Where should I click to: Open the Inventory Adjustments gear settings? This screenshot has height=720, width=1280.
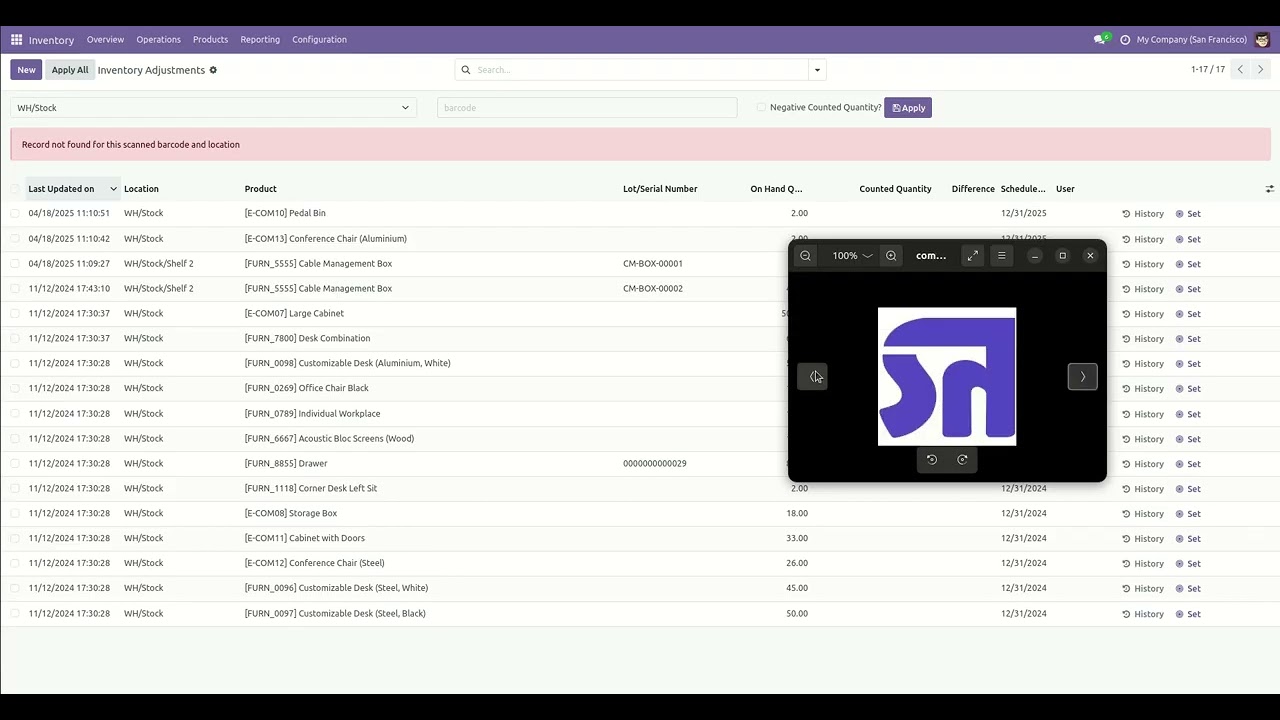point(213,70)
